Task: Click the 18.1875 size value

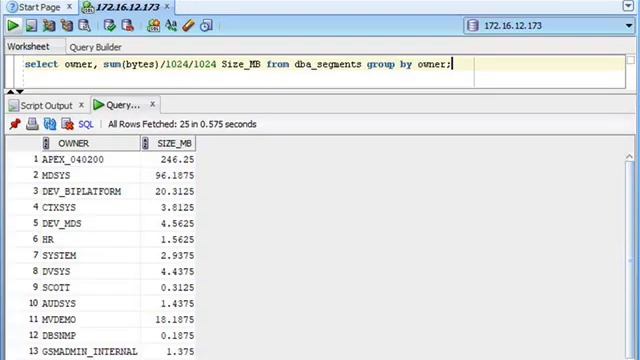Action: [x=174, y=320]
